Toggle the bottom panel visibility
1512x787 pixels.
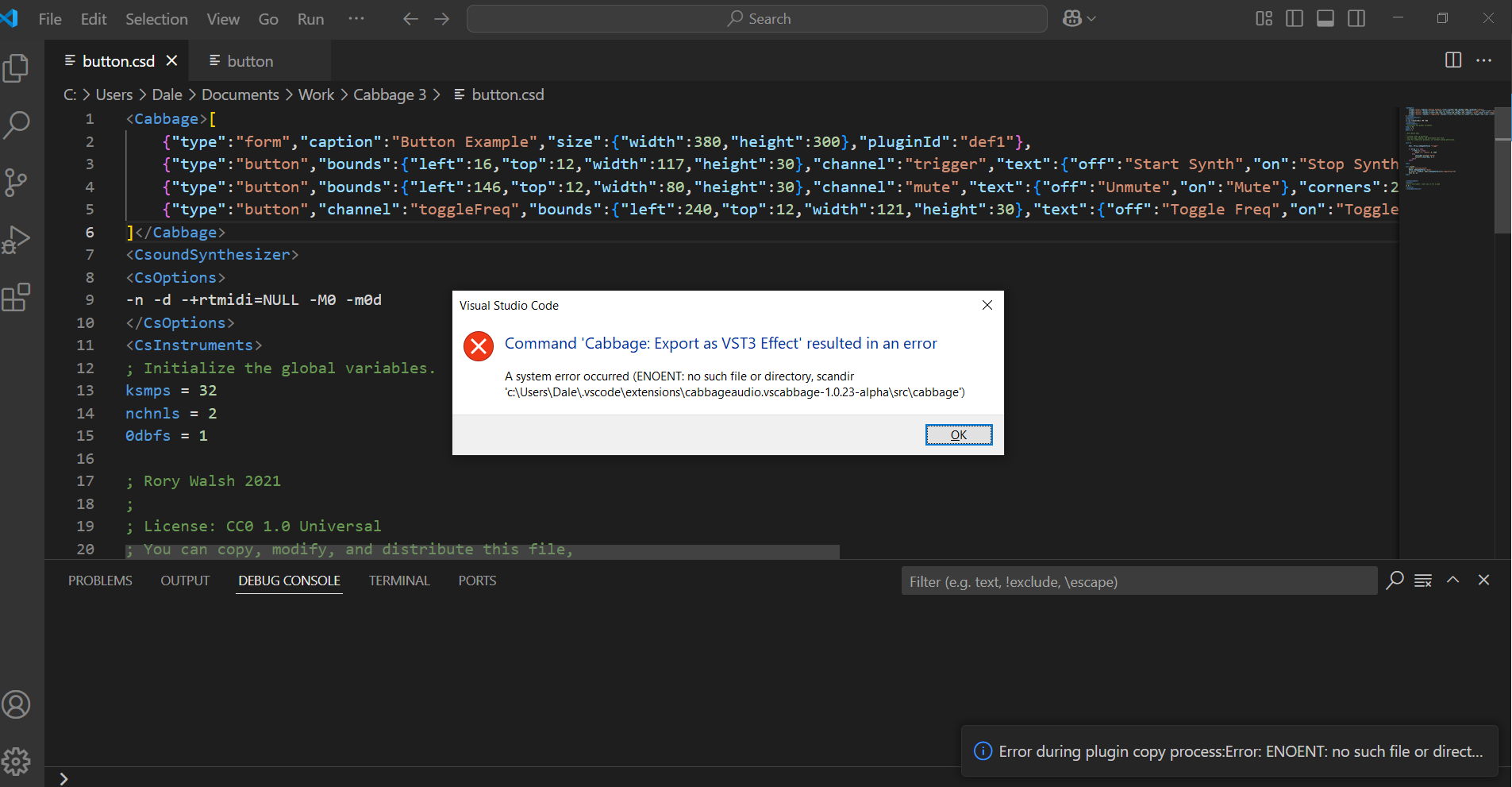coord(1325,19)
